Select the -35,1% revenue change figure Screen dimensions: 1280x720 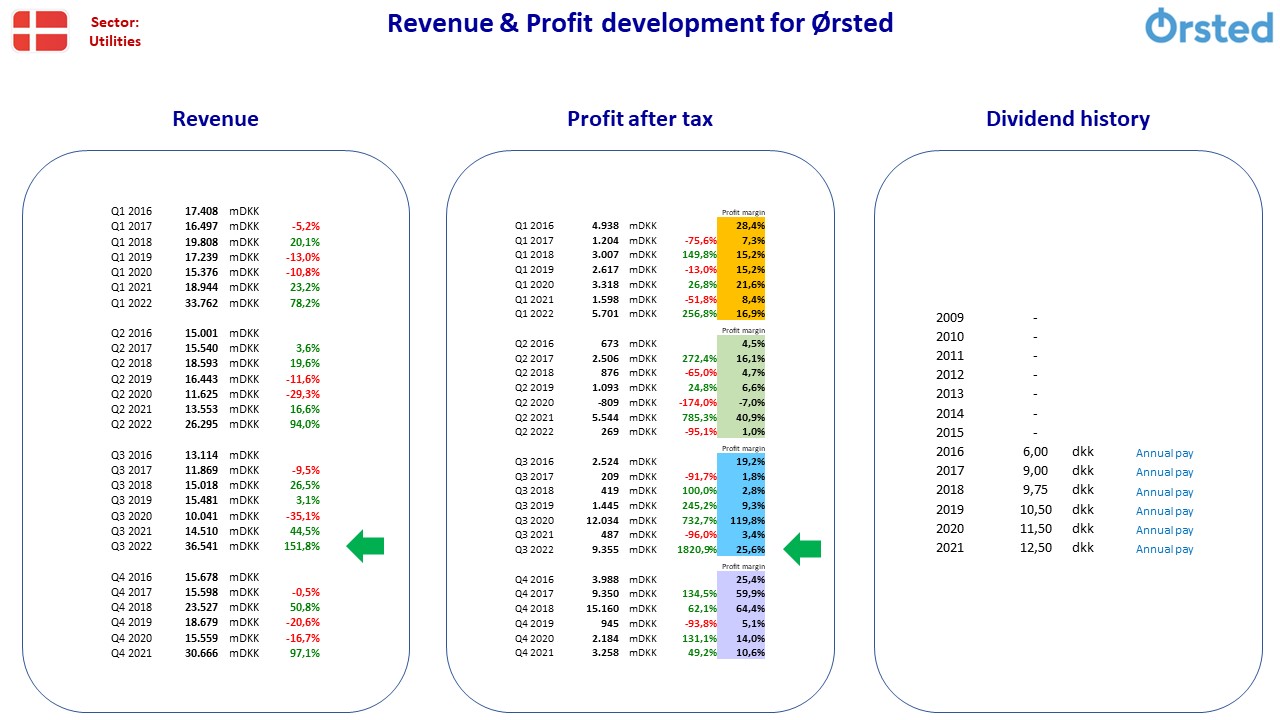click(x=302, y=516)
